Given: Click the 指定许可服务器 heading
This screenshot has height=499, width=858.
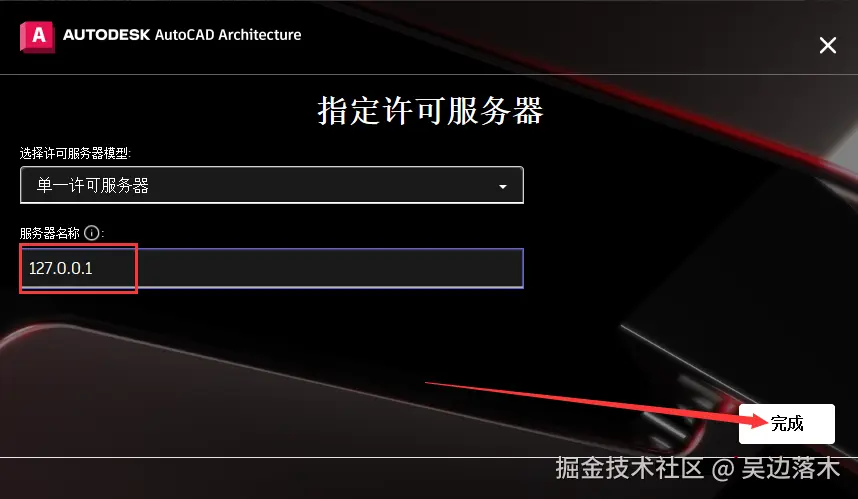Looking at the screenshot, I should click(x=430, y=111).
